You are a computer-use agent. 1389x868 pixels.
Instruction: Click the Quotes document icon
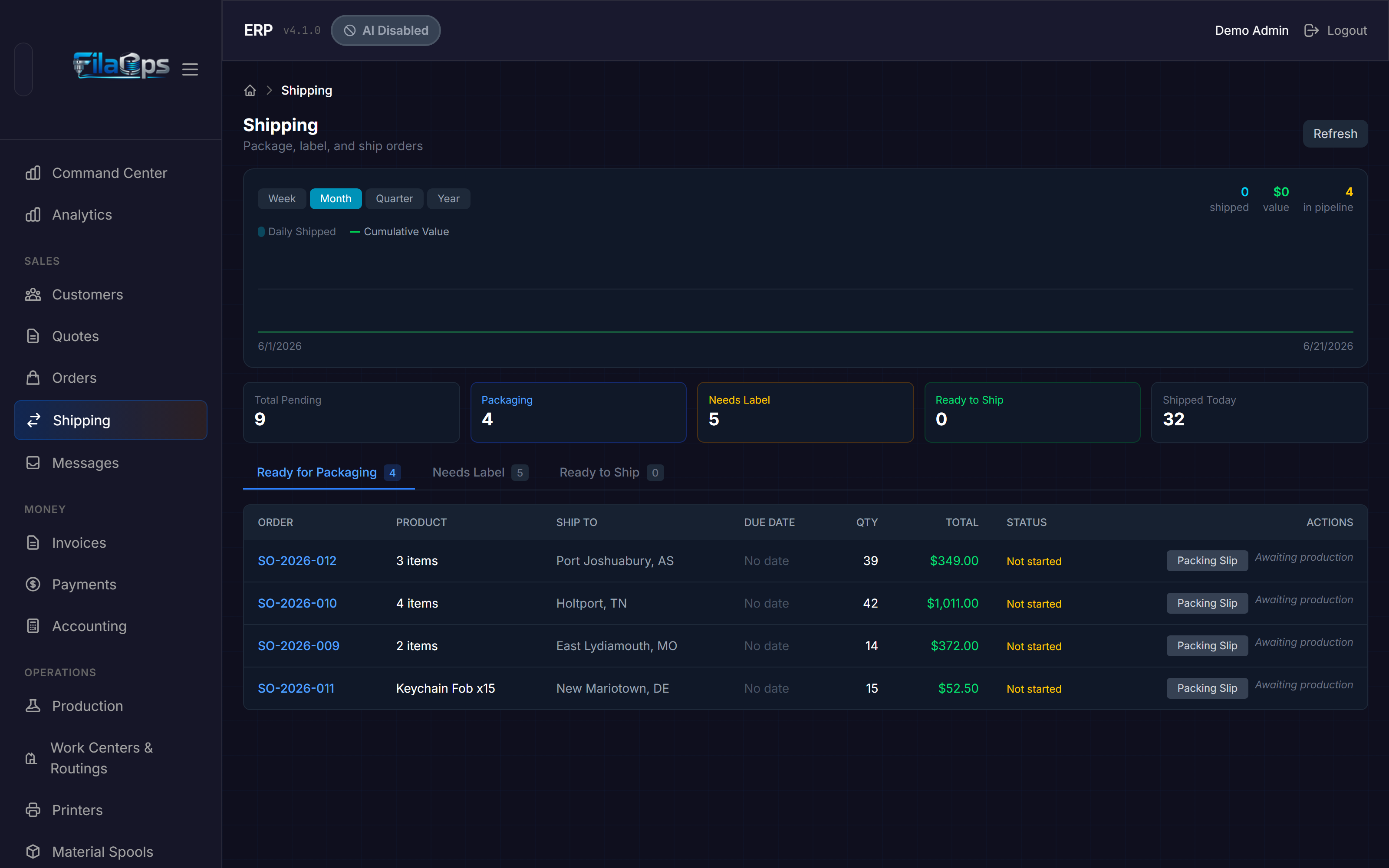coord(33,336)
